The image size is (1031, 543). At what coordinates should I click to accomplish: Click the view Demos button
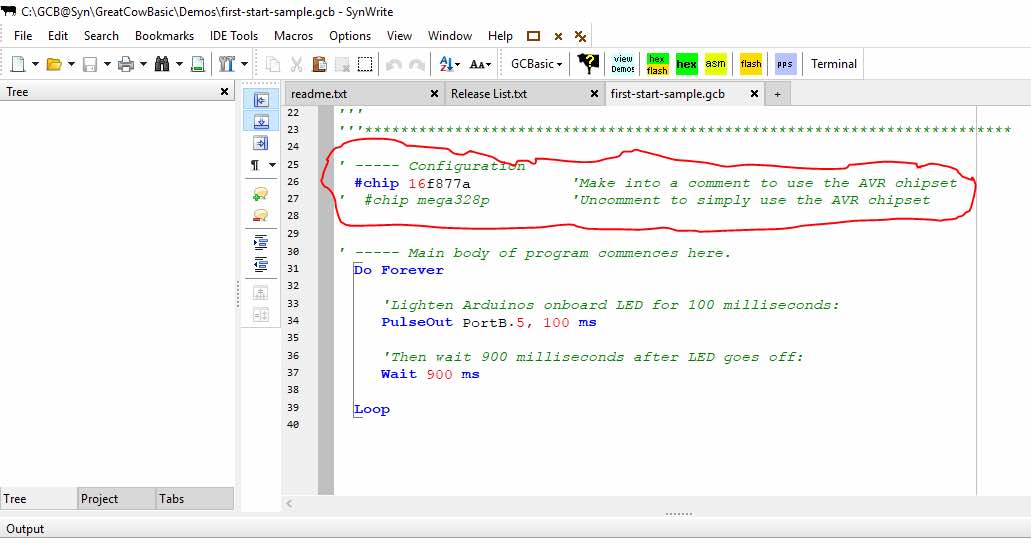tap(623, 64)
